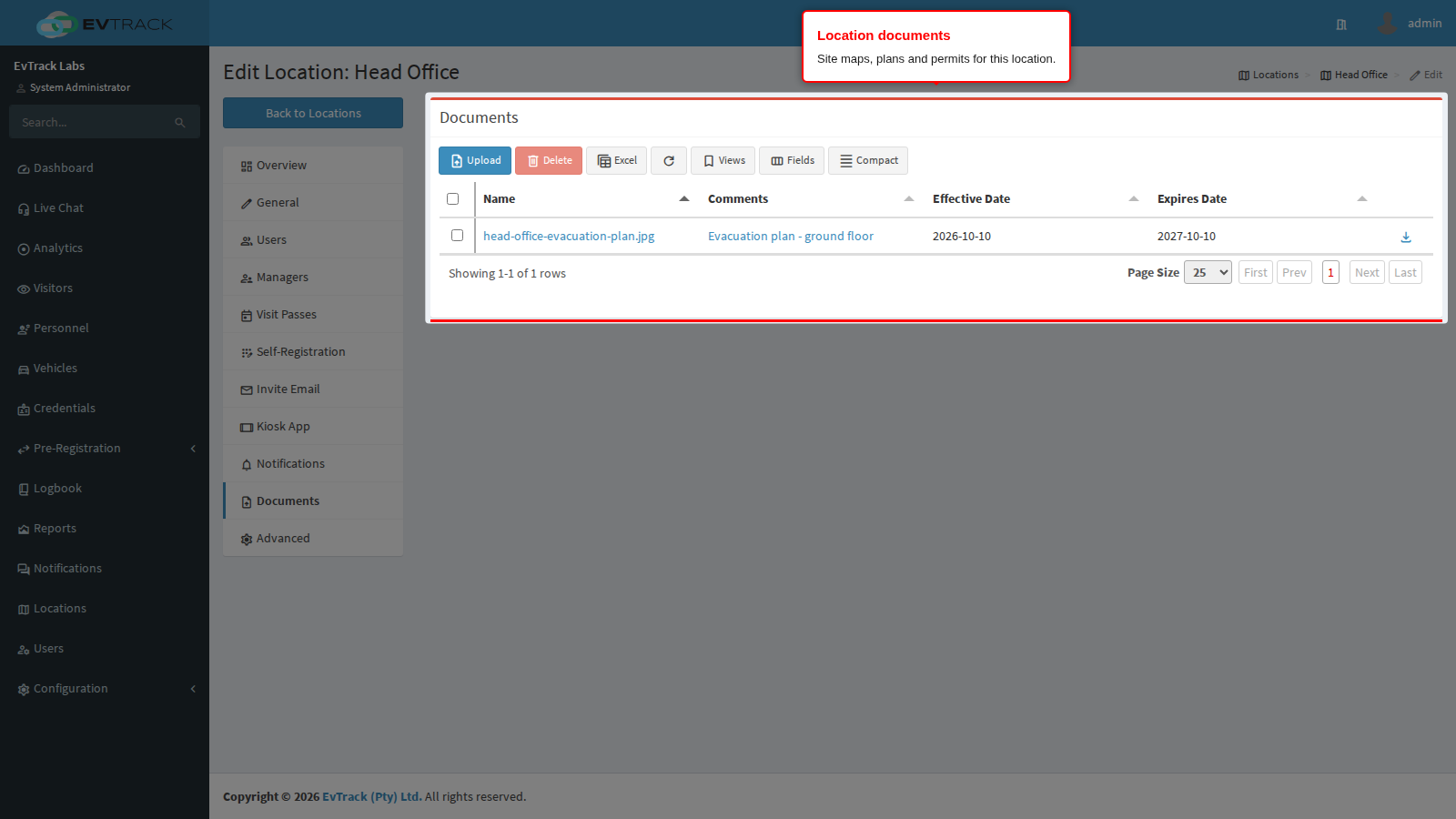1456x819 pixels.
Task: Sort by the Comments column
Action: 811,199
